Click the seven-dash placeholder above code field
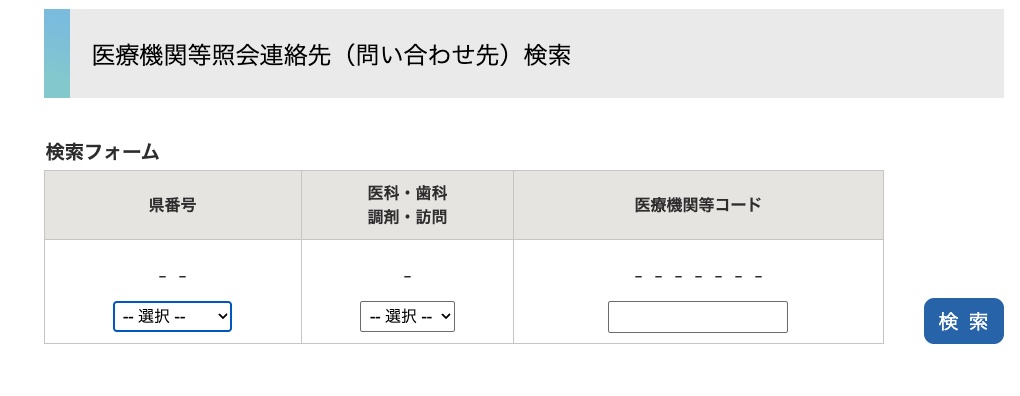Viewport: 1020px width, 396px height. click(x=698, y=276)
